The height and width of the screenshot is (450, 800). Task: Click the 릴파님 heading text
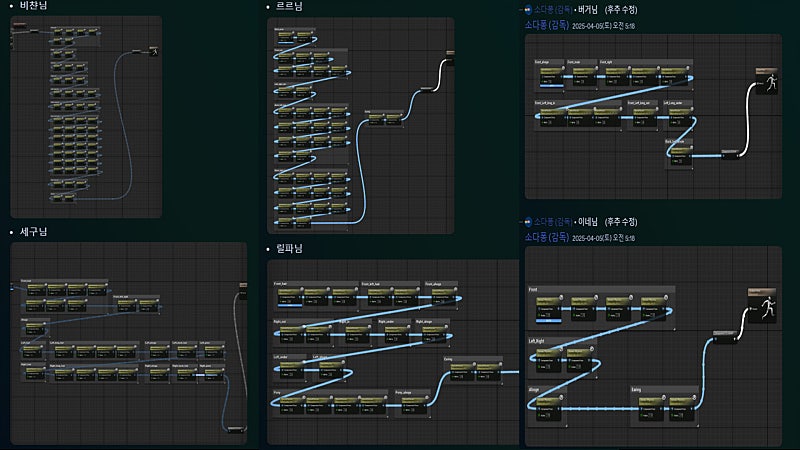[289, 248]
